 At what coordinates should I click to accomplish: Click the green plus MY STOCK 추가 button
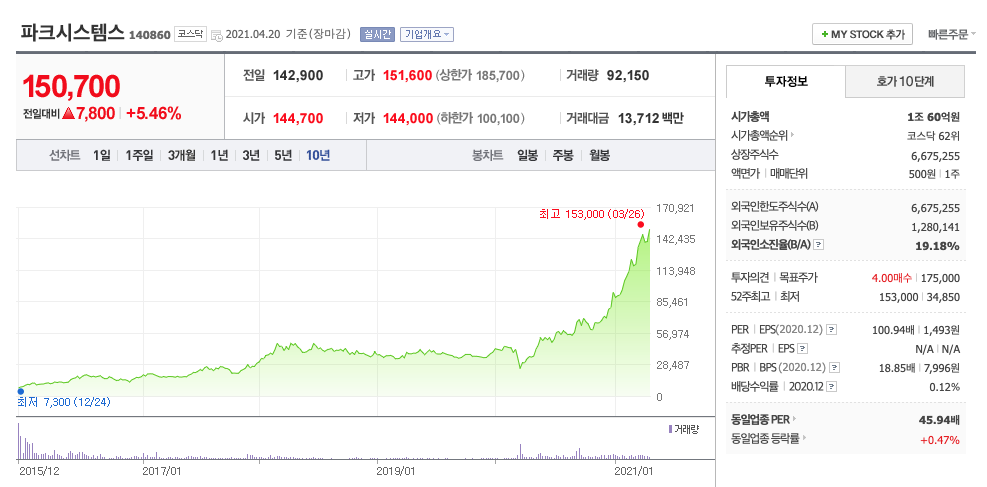tap(862, 35)
